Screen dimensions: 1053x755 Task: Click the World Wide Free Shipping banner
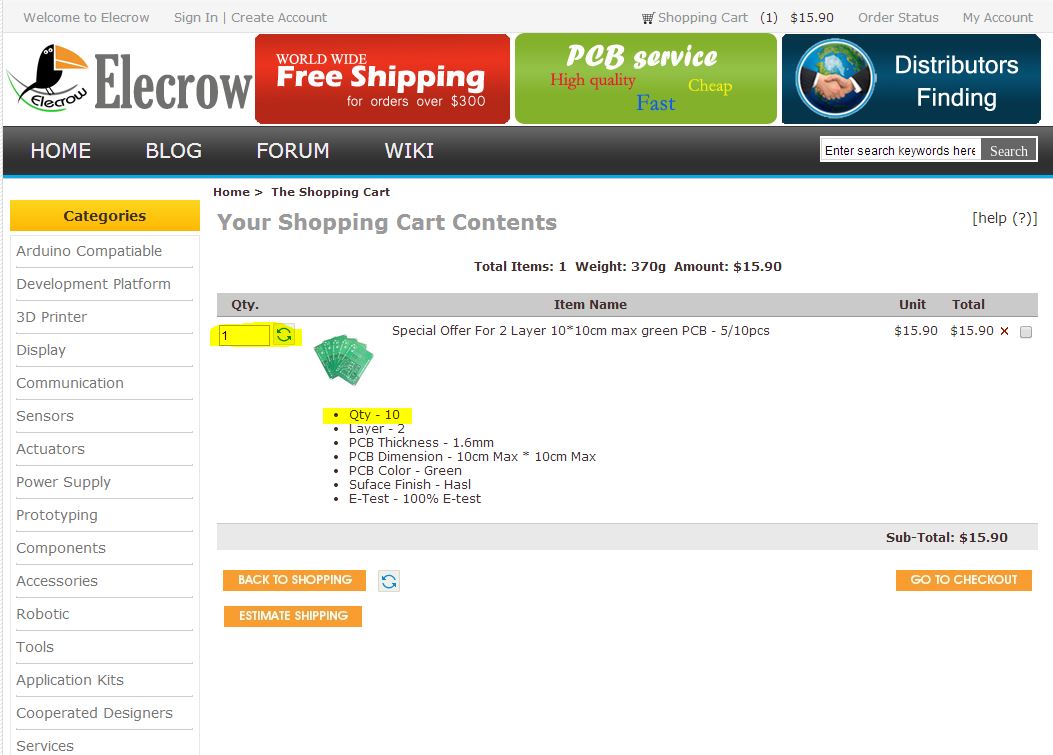click(x=382, y=79)
